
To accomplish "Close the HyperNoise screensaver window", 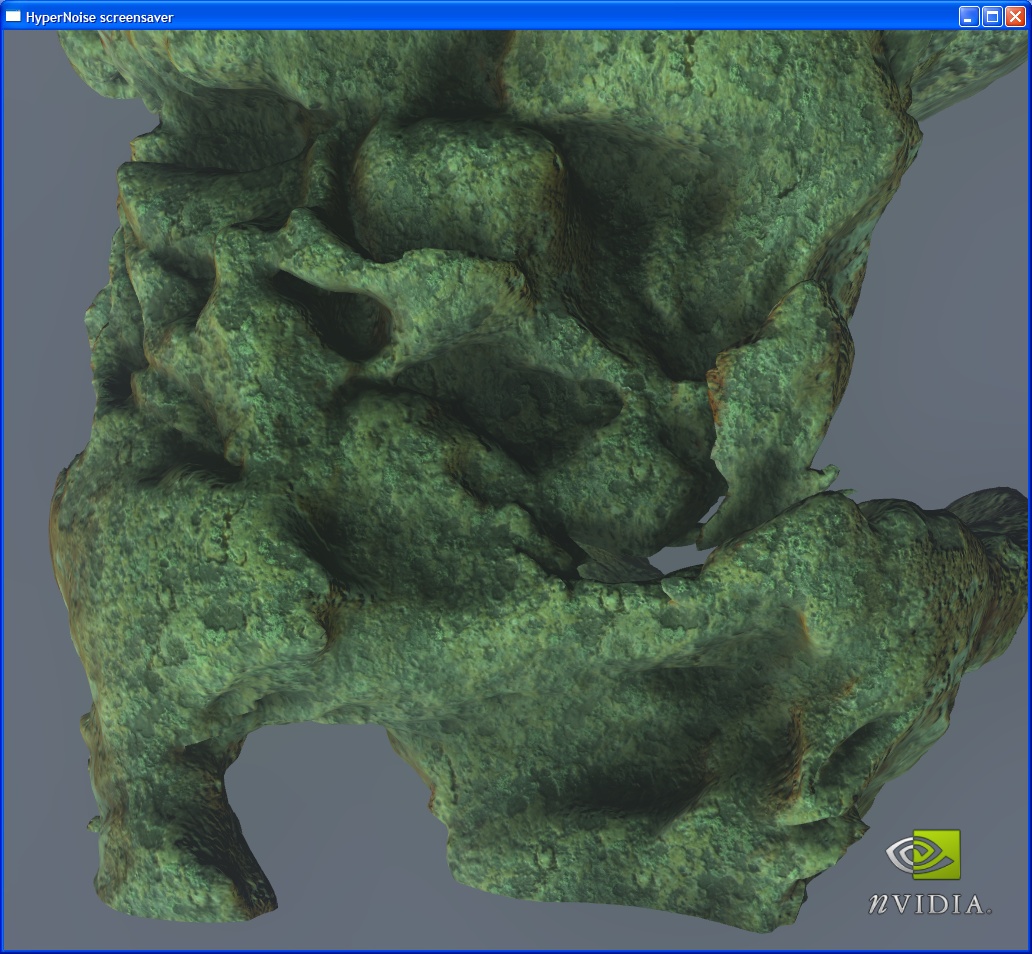I will (1015, 16).
